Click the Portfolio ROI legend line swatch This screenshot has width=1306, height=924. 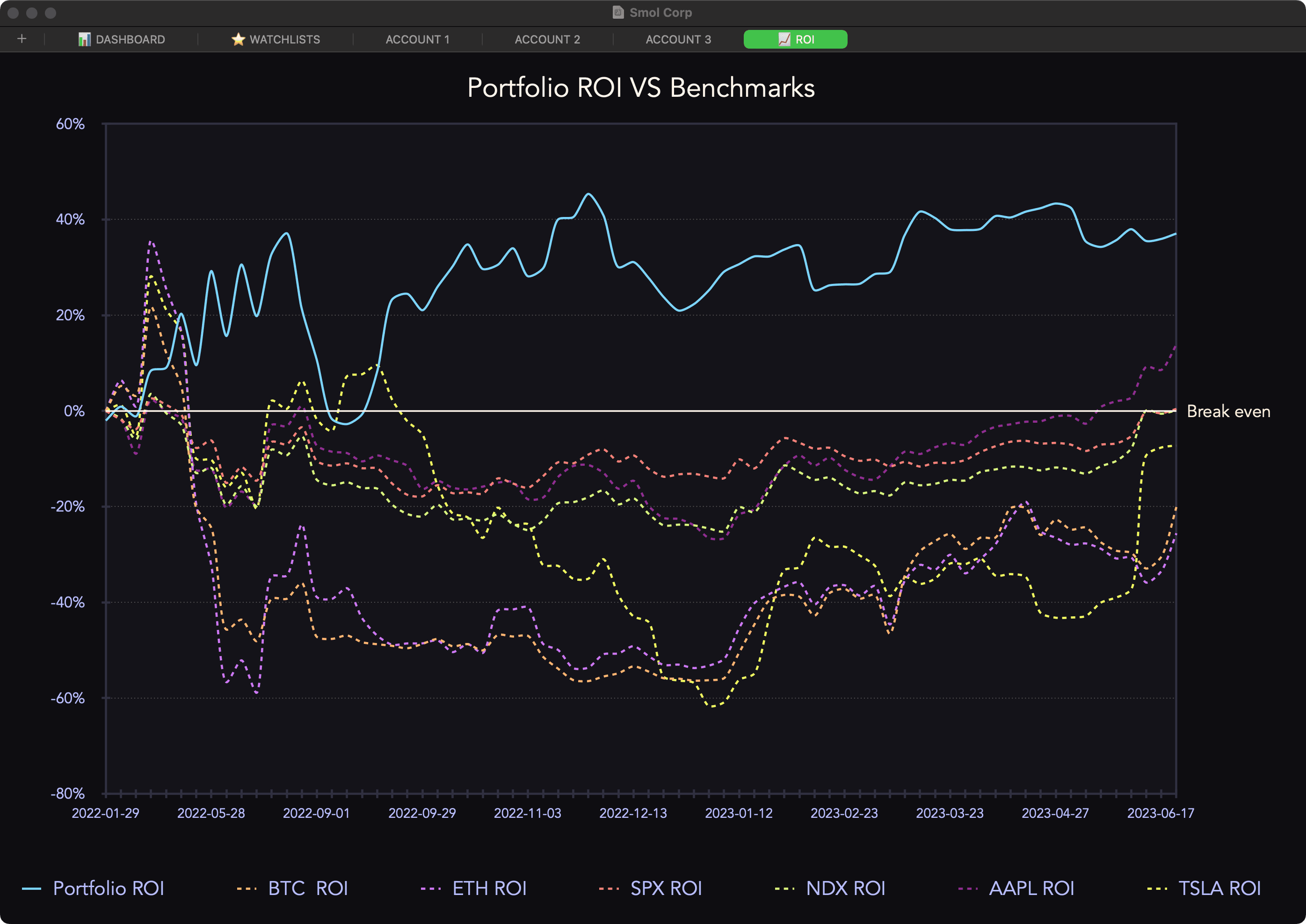31,889
